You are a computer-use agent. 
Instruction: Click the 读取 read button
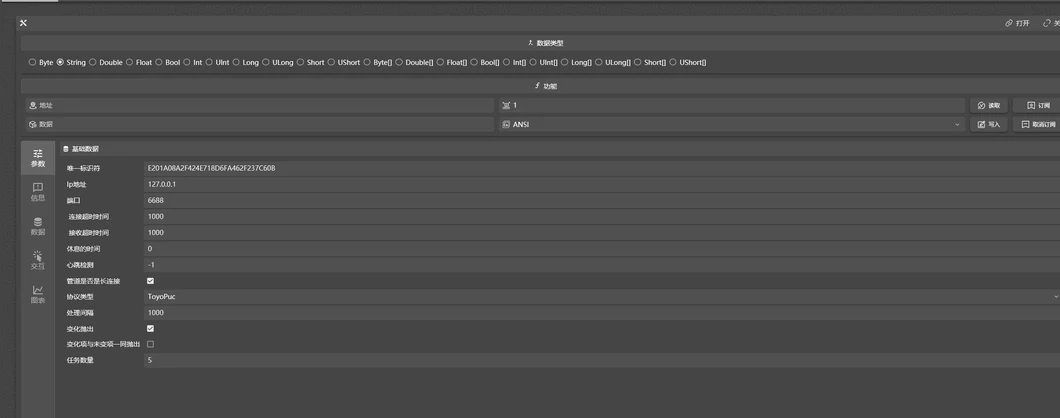click(x=989, y=106)
